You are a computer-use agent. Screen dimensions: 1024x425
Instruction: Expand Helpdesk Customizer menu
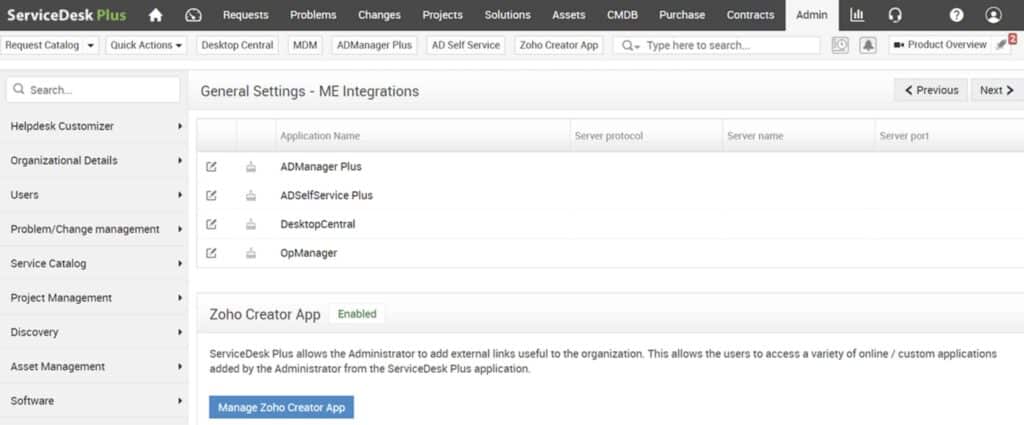[x=95, y=126]
